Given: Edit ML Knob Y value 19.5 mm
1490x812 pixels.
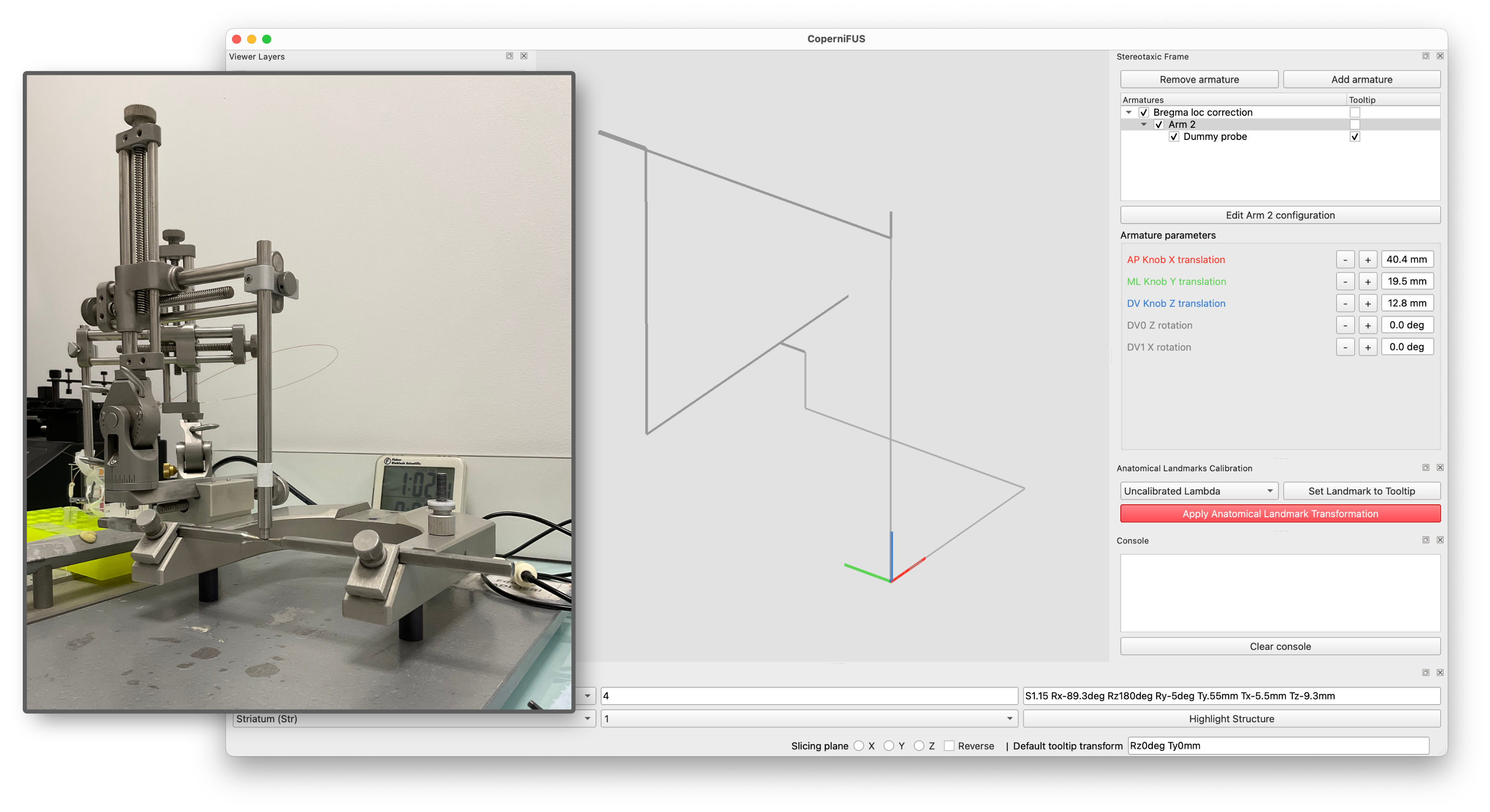Looking at the screenshot, I should pos(1407,281).
